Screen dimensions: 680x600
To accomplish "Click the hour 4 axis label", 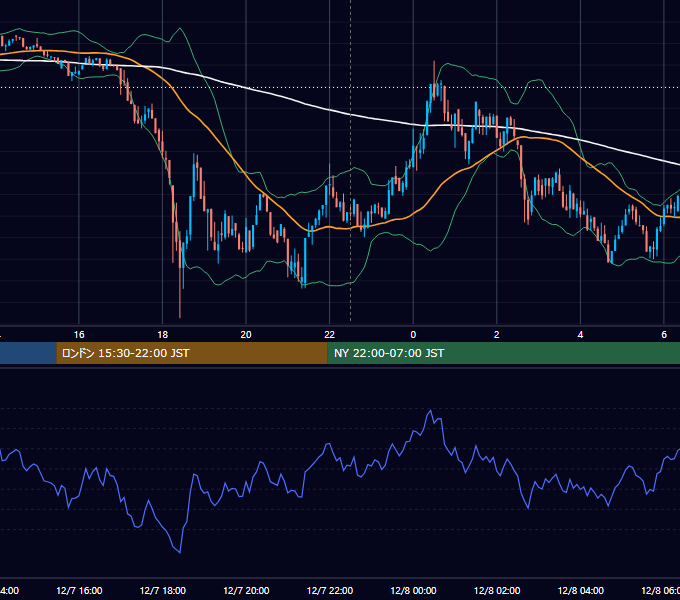I will [580, 335].
